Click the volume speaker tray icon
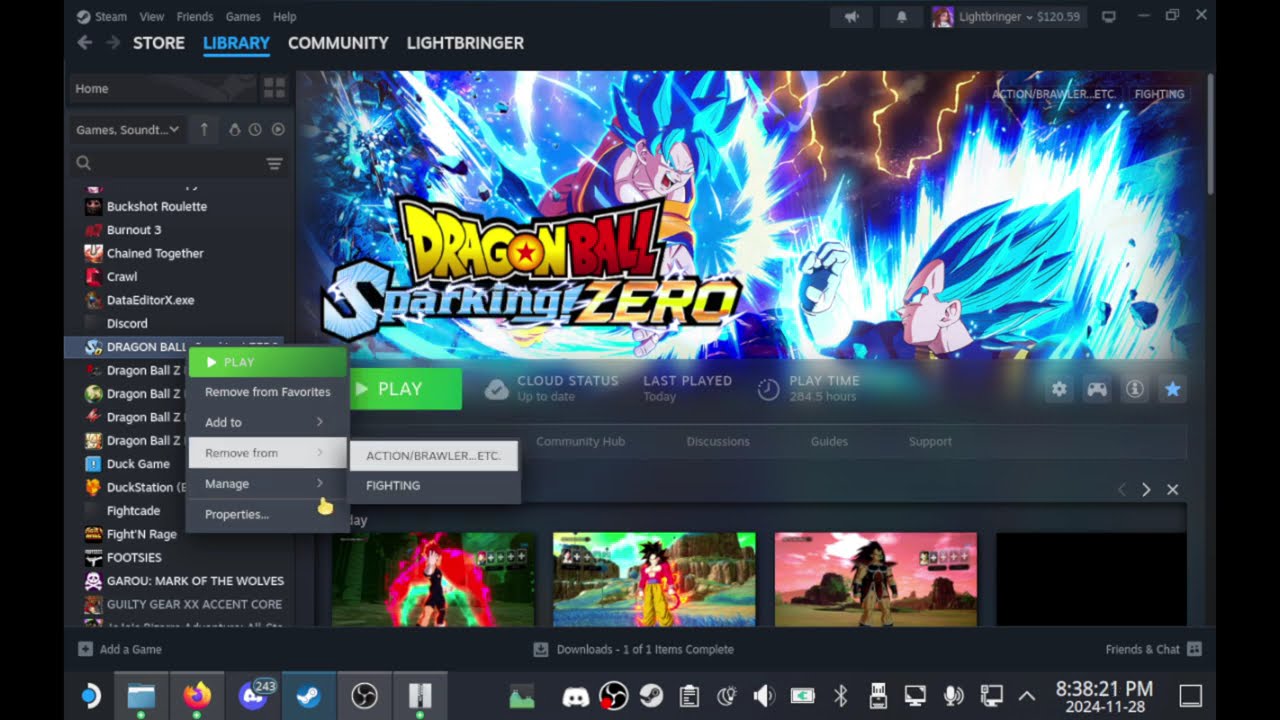 764,696
